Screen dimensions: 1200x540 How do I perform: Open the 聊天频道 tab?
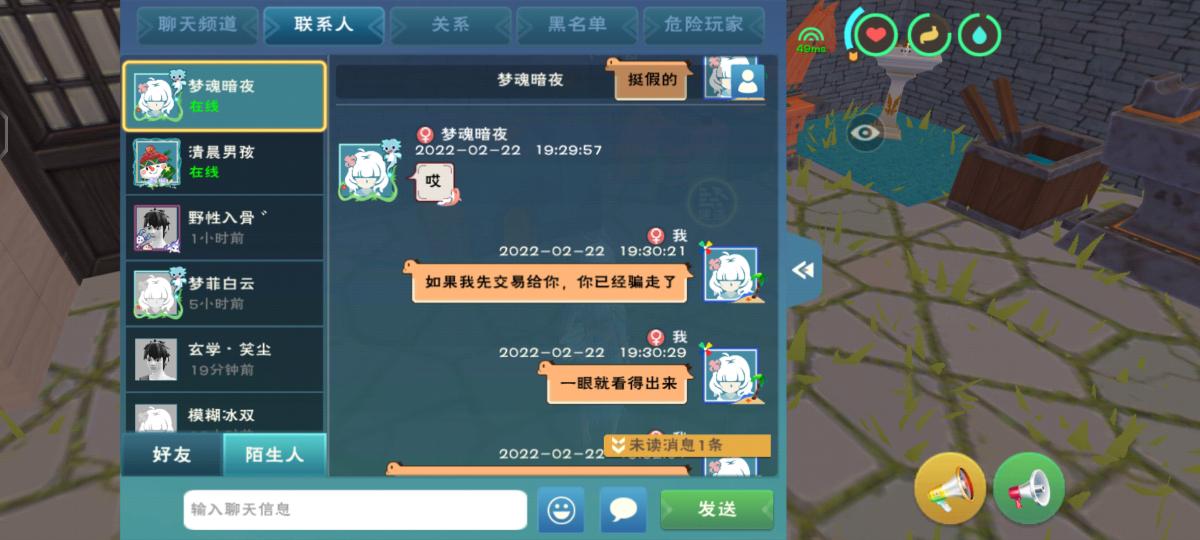pyautogui.click(x=197, y=26)
